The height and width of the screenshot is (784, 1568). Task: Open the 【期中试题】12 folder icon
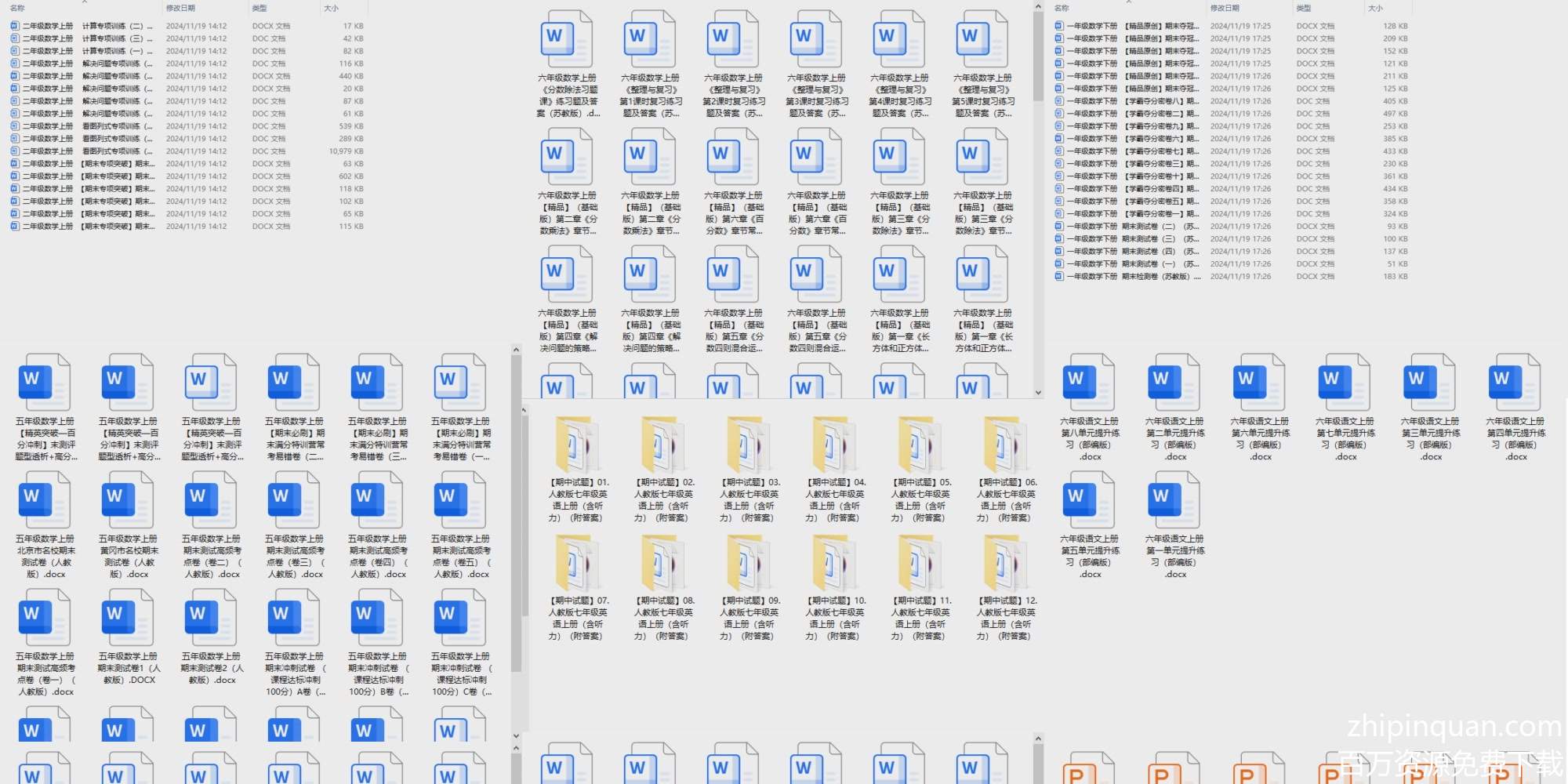click(x=1006, y=563)
